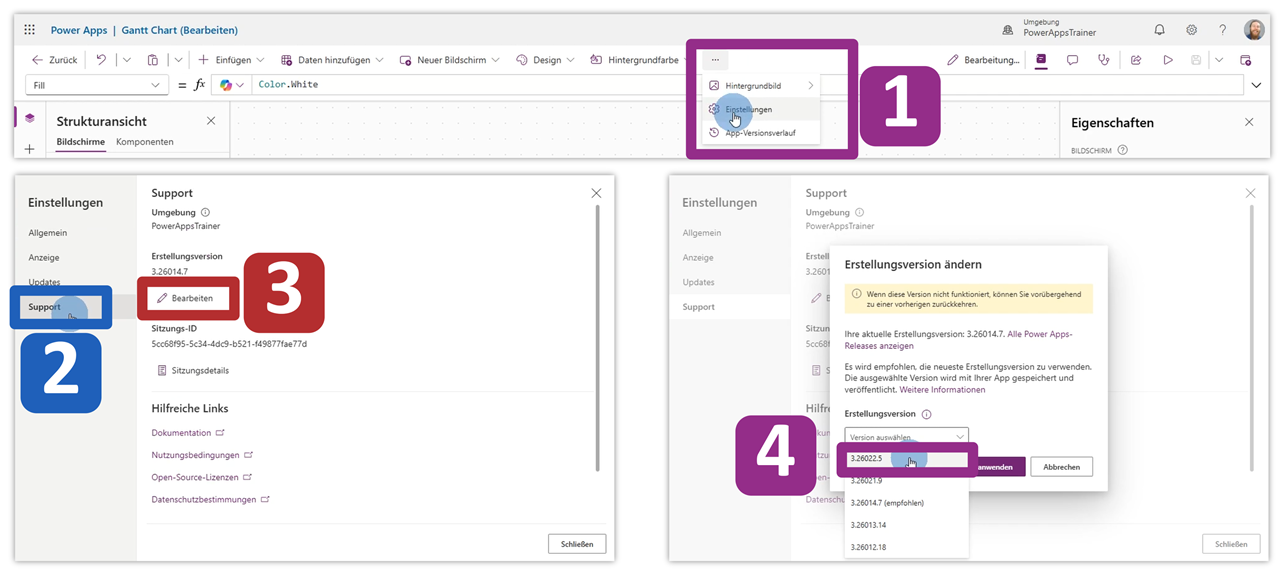This screenshot has width=1280, height=573.
Task: Open the user profile avatar
Action: pos(1254,30)
